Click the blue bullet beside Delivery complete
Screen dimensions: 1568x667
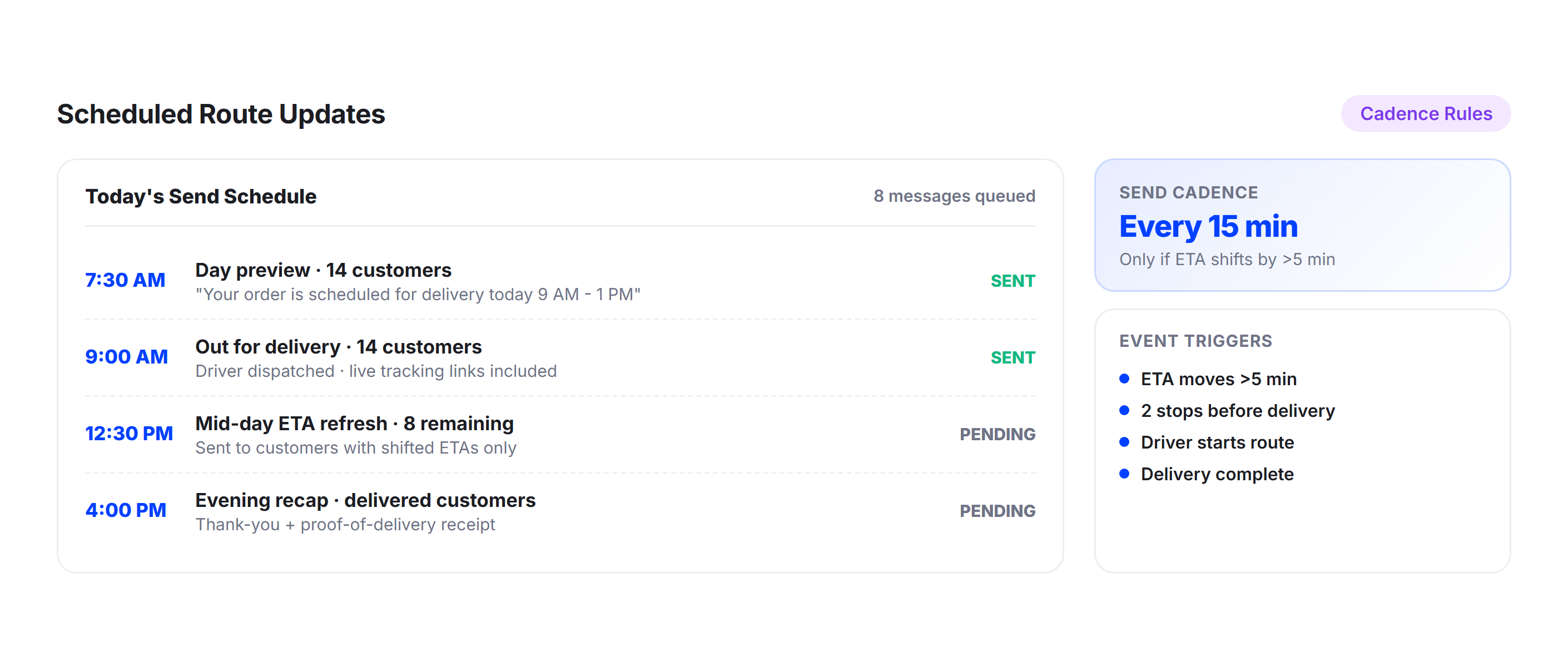[x=1124, y=474]
